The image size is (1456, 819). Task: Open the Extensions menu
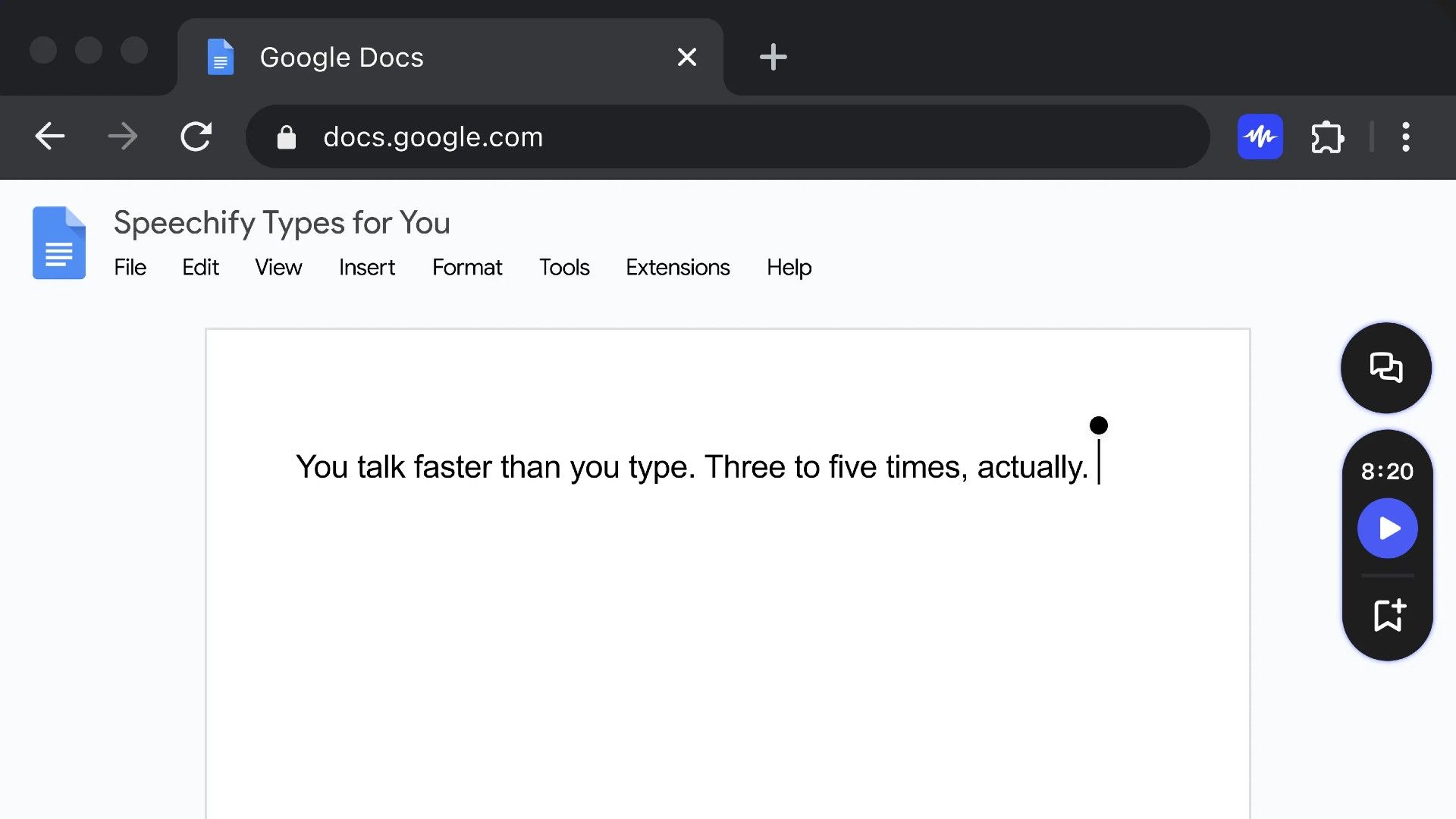pyautogui.click(x=678, y=267)
